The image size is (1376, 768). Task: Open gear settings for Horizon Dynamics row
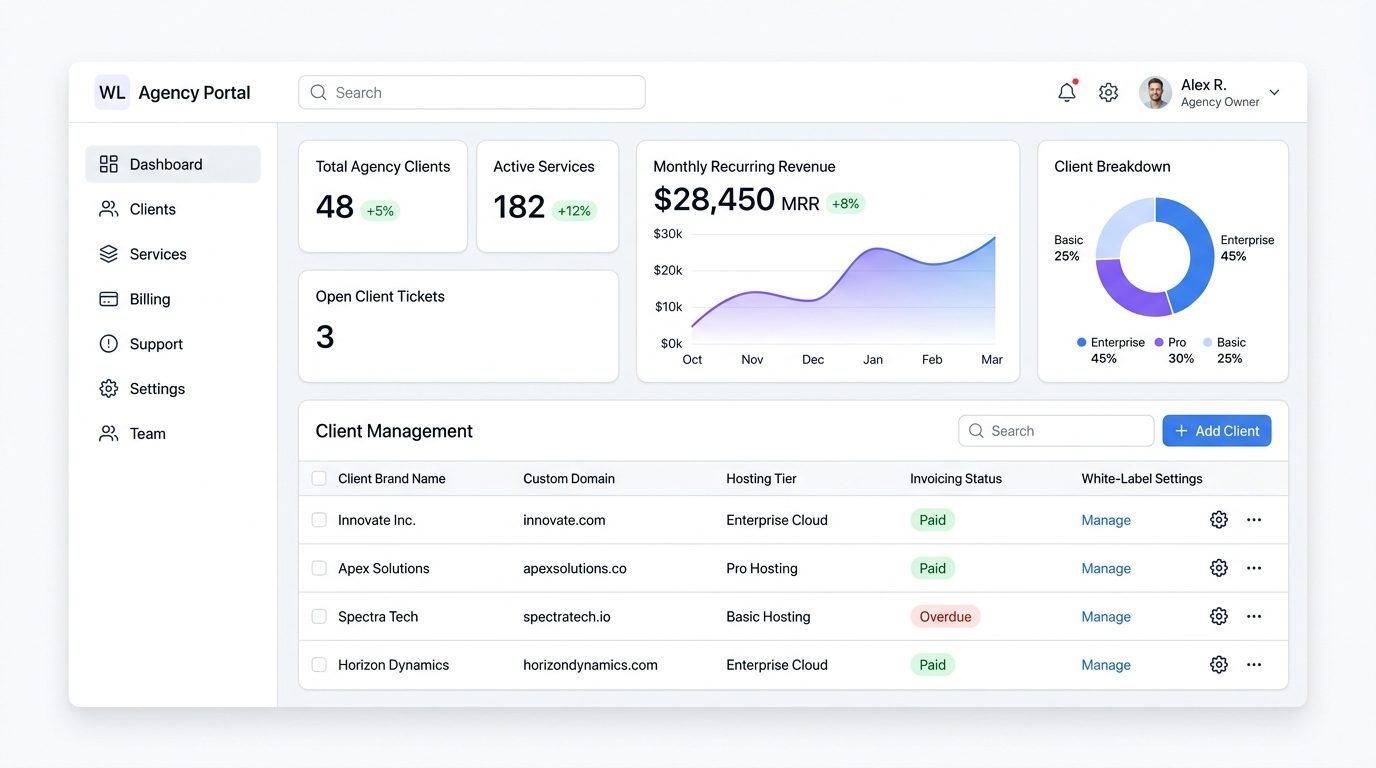pos(1218,665)
